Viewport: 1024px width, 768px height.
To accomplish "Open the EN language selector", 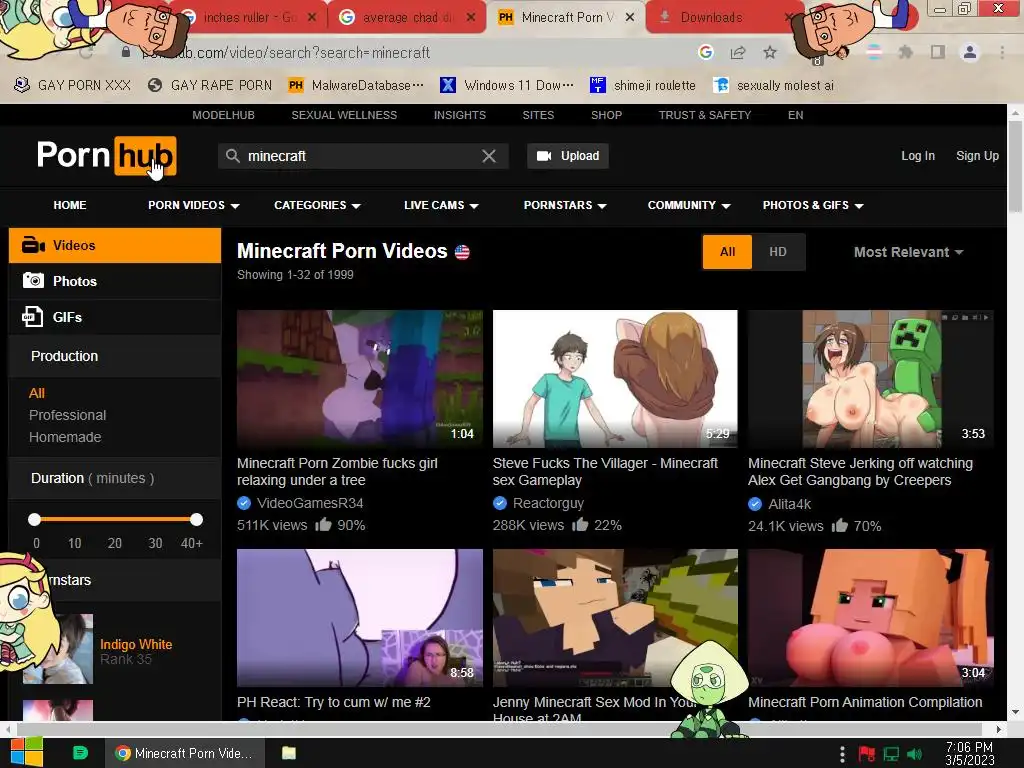I will point(795,115).
